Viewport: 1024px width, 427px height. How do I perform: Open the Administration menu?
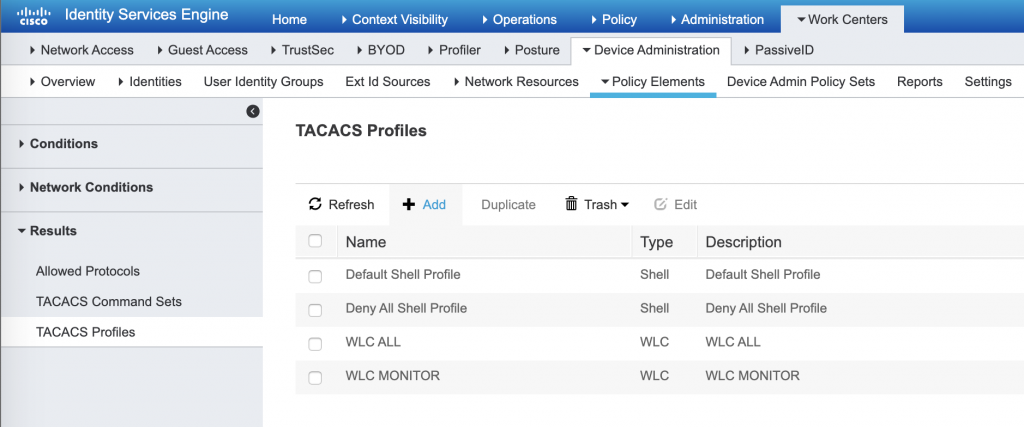716,20
